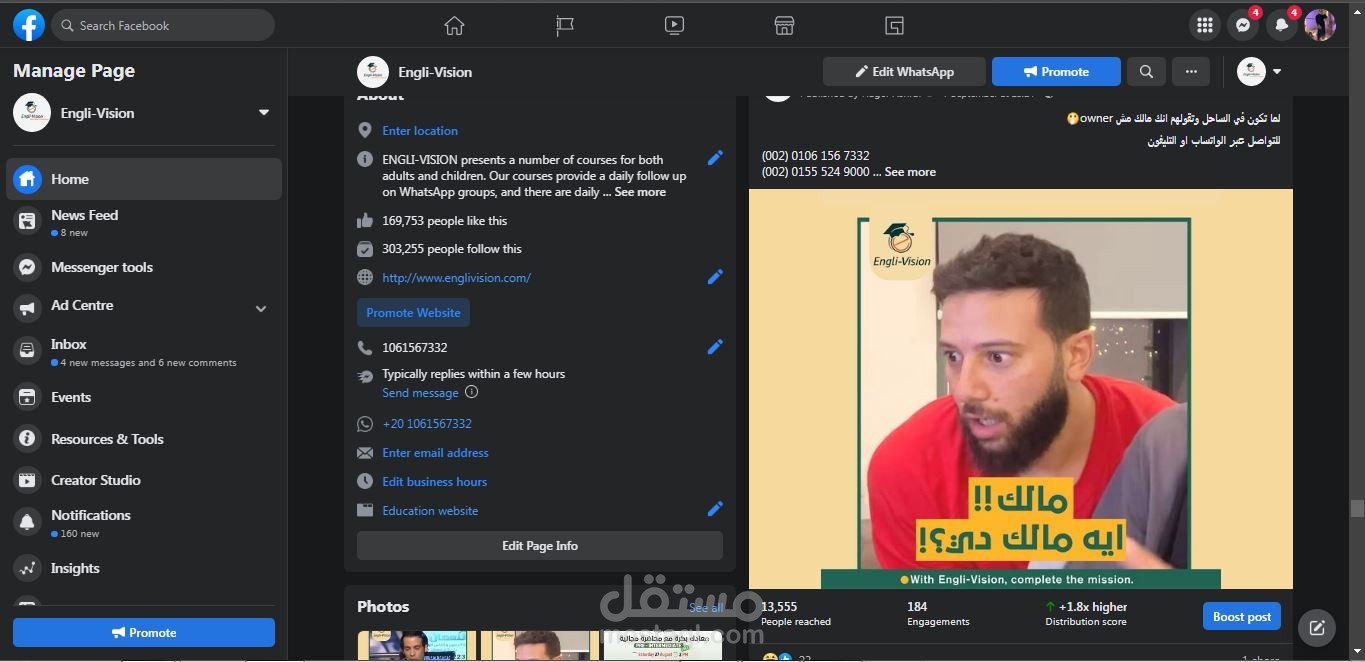Click Enter location link
Image resolution: width=1365 pixels, height=662 pixels.
tap(420, 131)
